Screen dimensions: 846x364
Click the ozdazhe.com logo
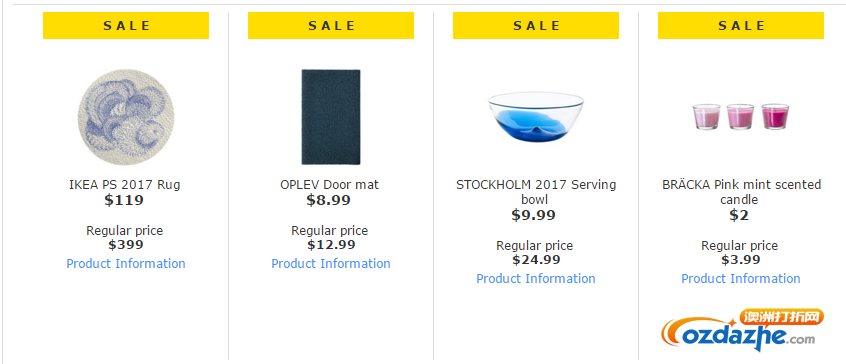pos(742,330)
